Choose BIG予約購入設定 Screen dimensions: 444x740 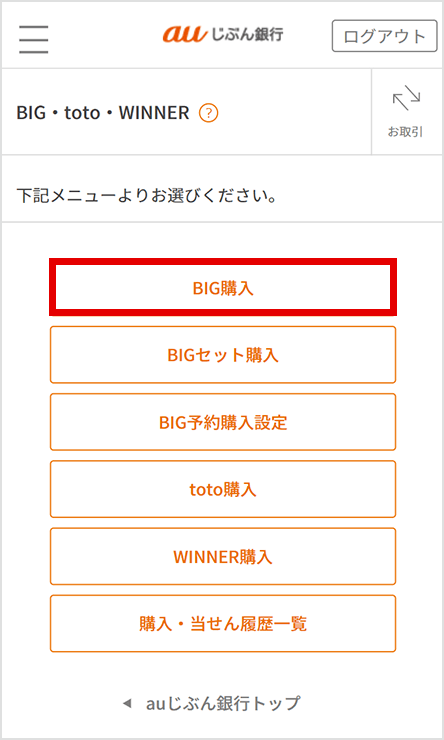click(223, 422)
